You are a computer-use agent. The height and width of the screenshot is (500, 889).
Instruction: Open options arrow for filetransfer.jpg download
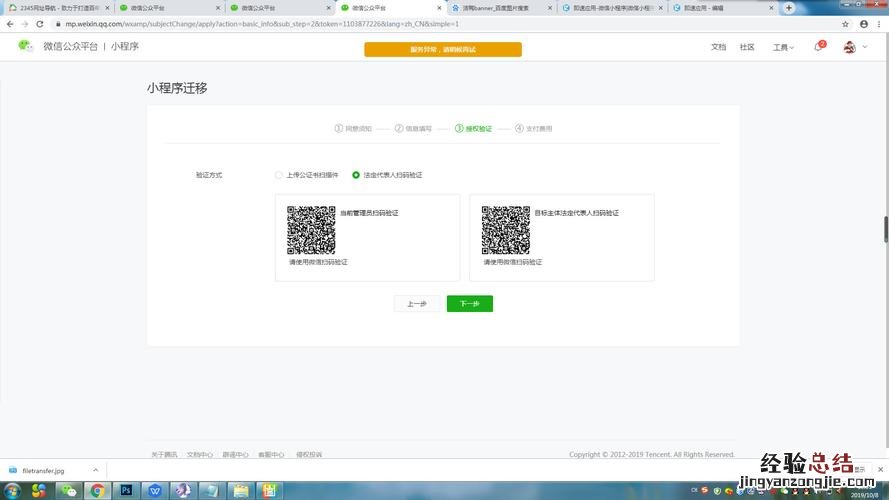point(95,470)
